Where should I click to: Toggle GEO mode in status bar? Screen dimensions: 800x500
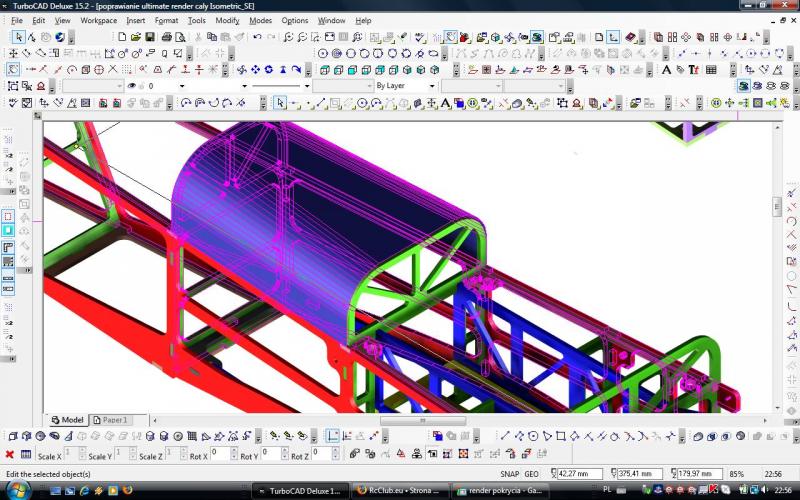pyautogui.click(x=531, y=474)
